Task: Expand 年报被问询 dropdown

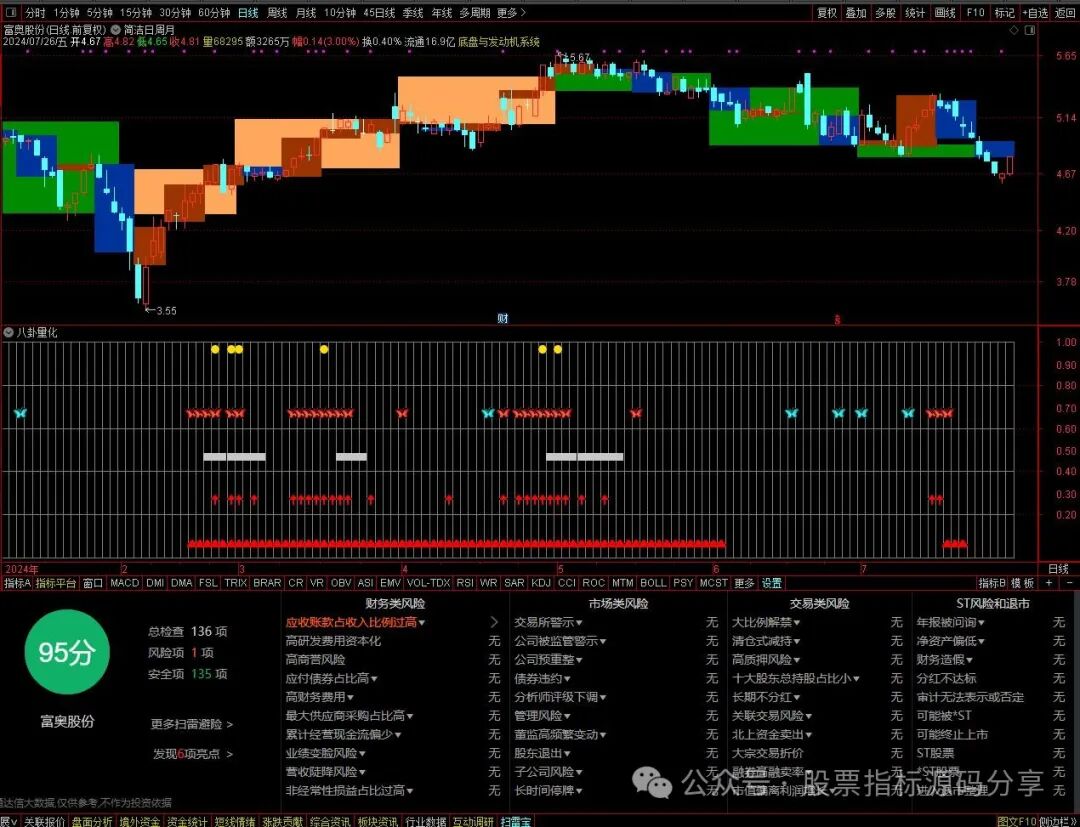Action: 951,622
